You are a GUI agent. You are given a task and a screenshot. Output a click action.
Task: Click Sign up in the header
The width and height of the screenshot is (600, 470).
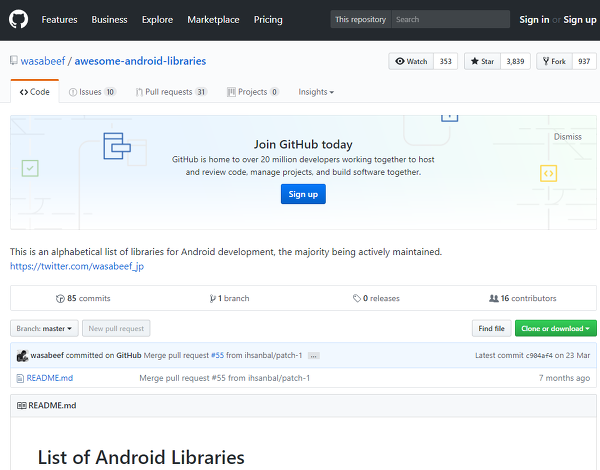tap(579, 20)
